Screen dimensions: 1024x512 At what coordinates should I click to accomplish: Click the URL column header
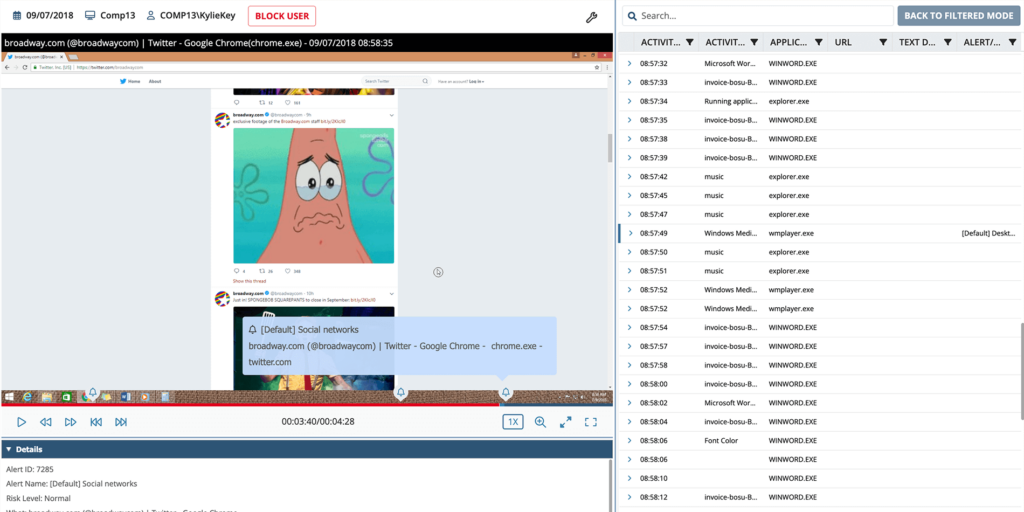click(842, 42)
